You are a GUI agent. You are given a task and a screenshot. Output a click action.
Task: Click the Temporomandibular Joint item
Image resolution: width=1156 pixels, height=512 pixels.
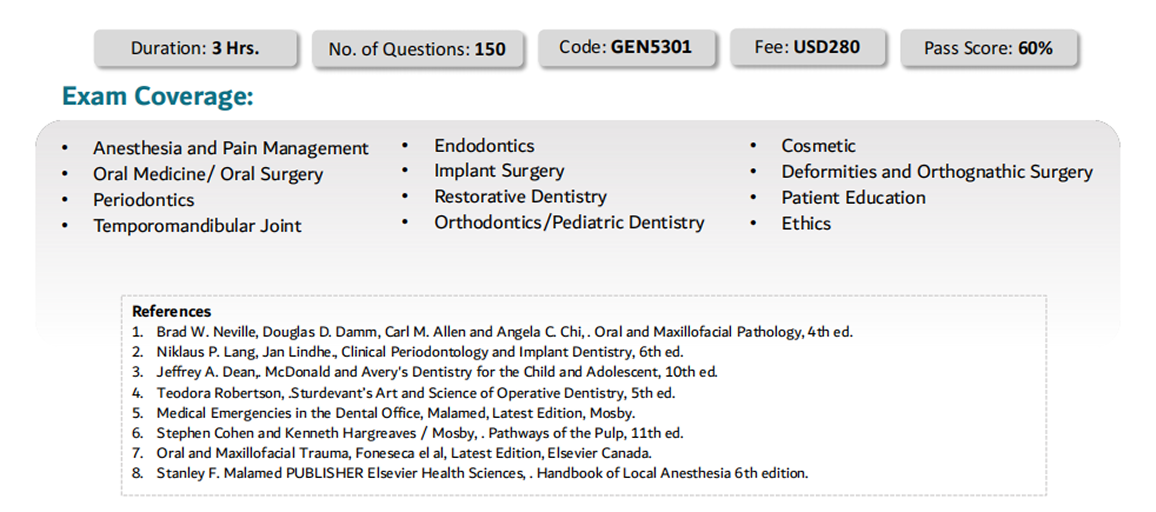[x=197, y=226]
